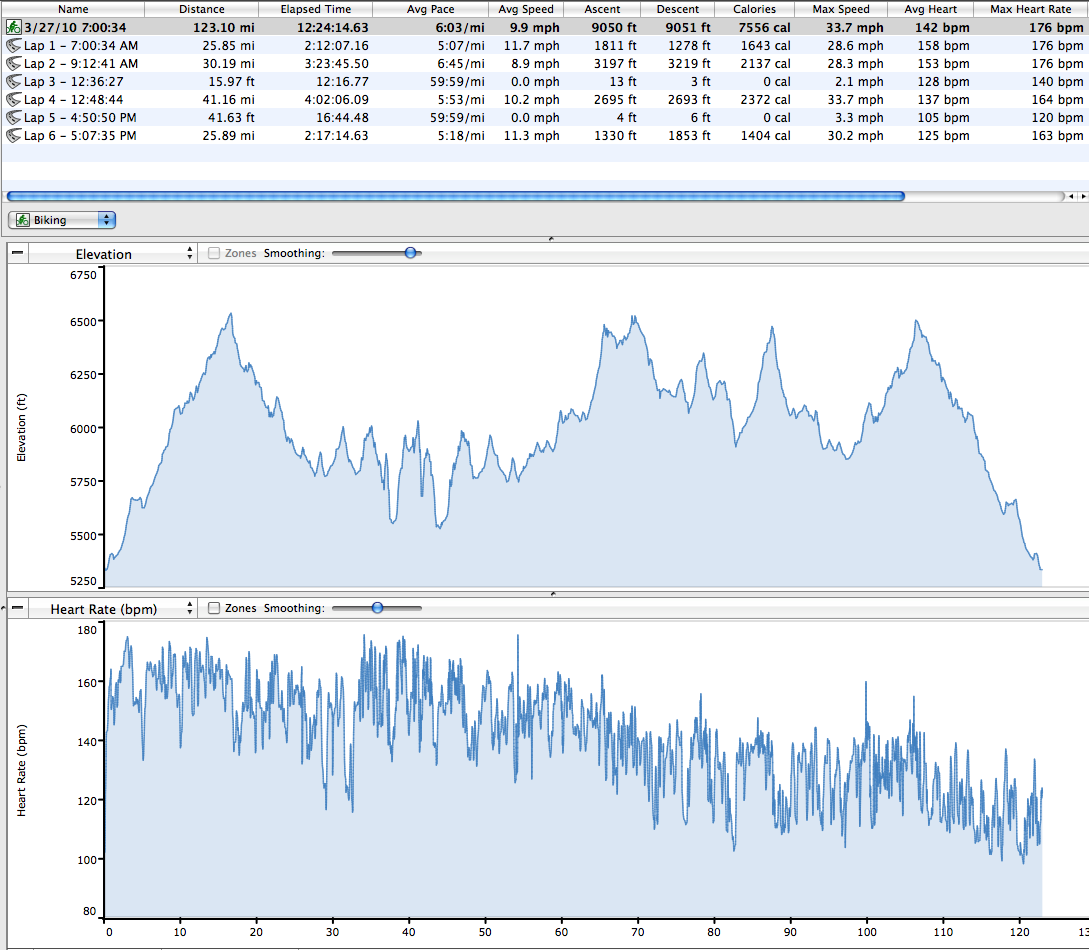Image resolution: width=1089 pixels, height=950 pixels.
Task: Click the biking icon beside 3/27/10 activity
Action: click(14, 28)
